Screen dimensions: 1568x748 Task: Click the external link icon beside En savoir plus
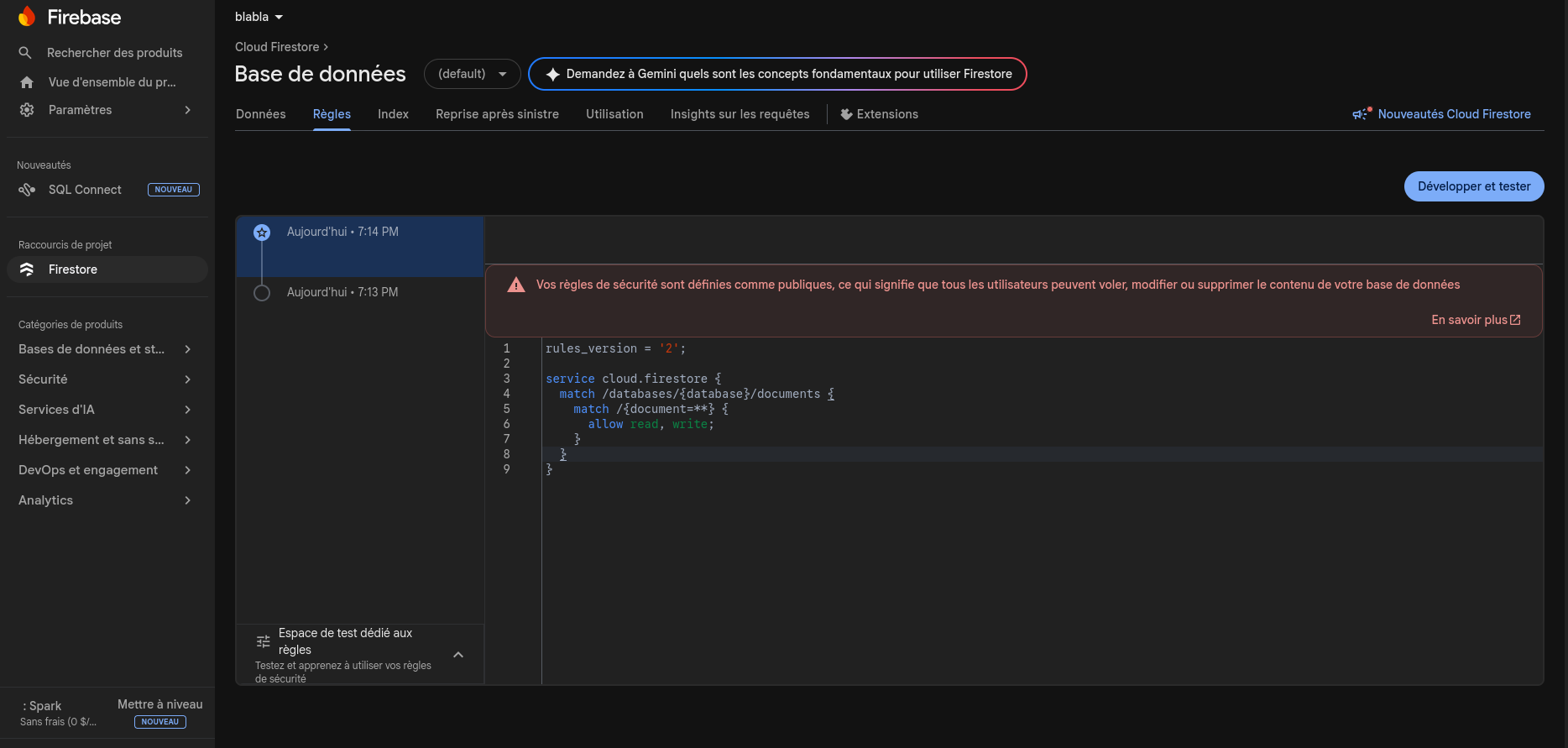[x=1515, y=320]
